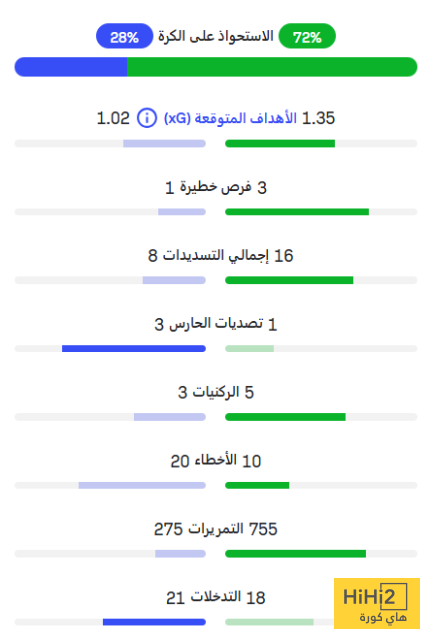430x640 pixels.
Task: Click the passes stat label 755 275
Action: 215,529
